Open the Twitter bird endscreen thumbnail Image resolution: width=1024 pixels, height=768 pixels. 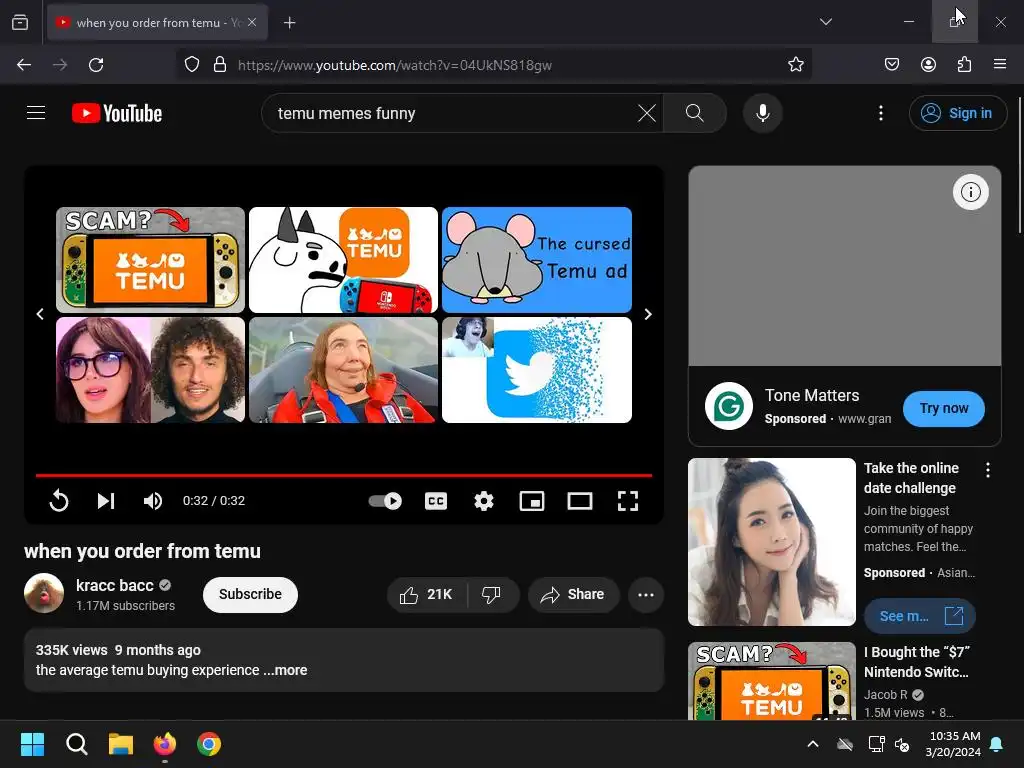[x=537, y=370]
